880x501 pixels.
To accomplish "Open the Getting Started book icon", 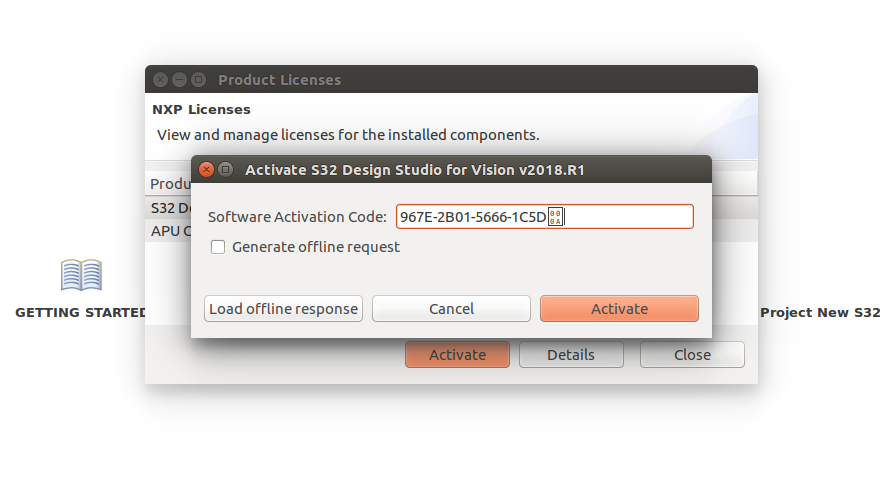I will coord(81,275).
